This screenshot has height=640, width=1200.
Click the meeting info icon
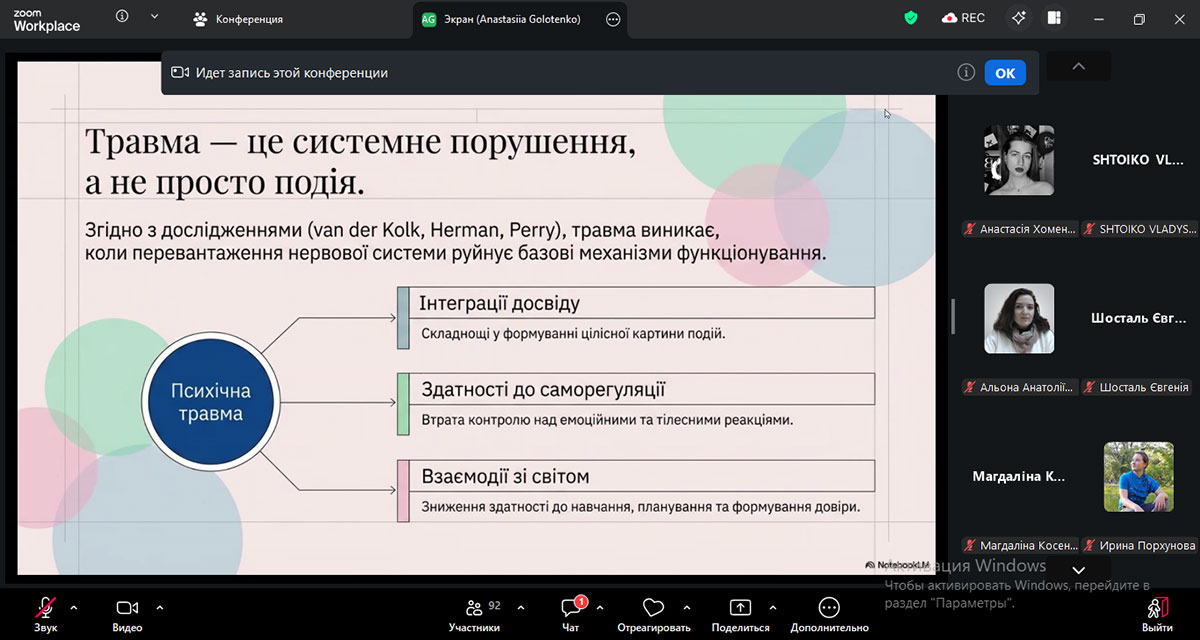pyautogui.click(x=122, y=17)
